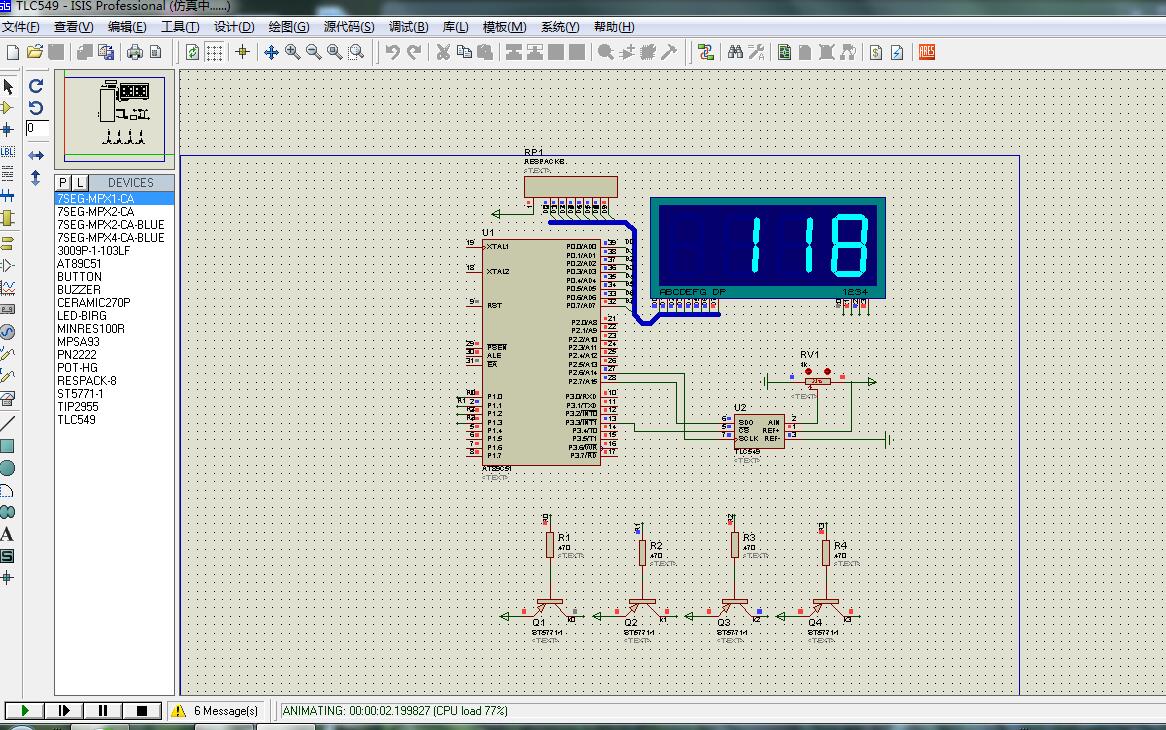This screenshot has height=730, width=1166.
Task: Select TLC549 in devices list
Action: click(x=76, y=420)
